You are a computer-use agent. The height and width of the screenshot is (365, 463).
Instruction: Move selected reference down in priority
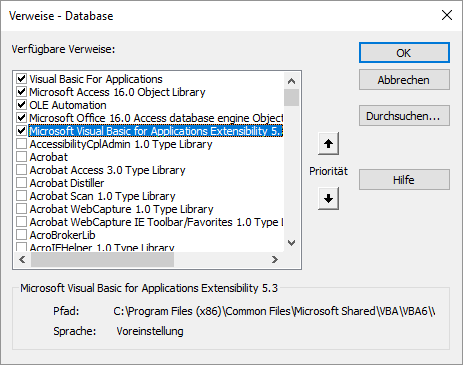328,199
